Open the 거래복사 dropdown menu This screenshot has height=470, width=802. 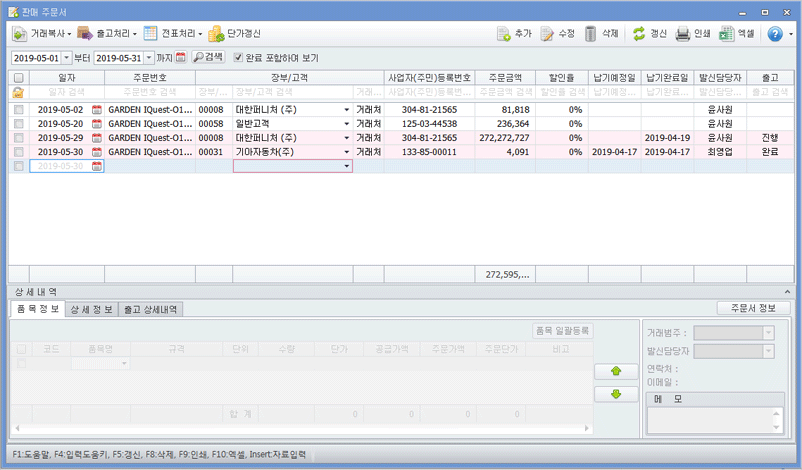coord(40,33)
